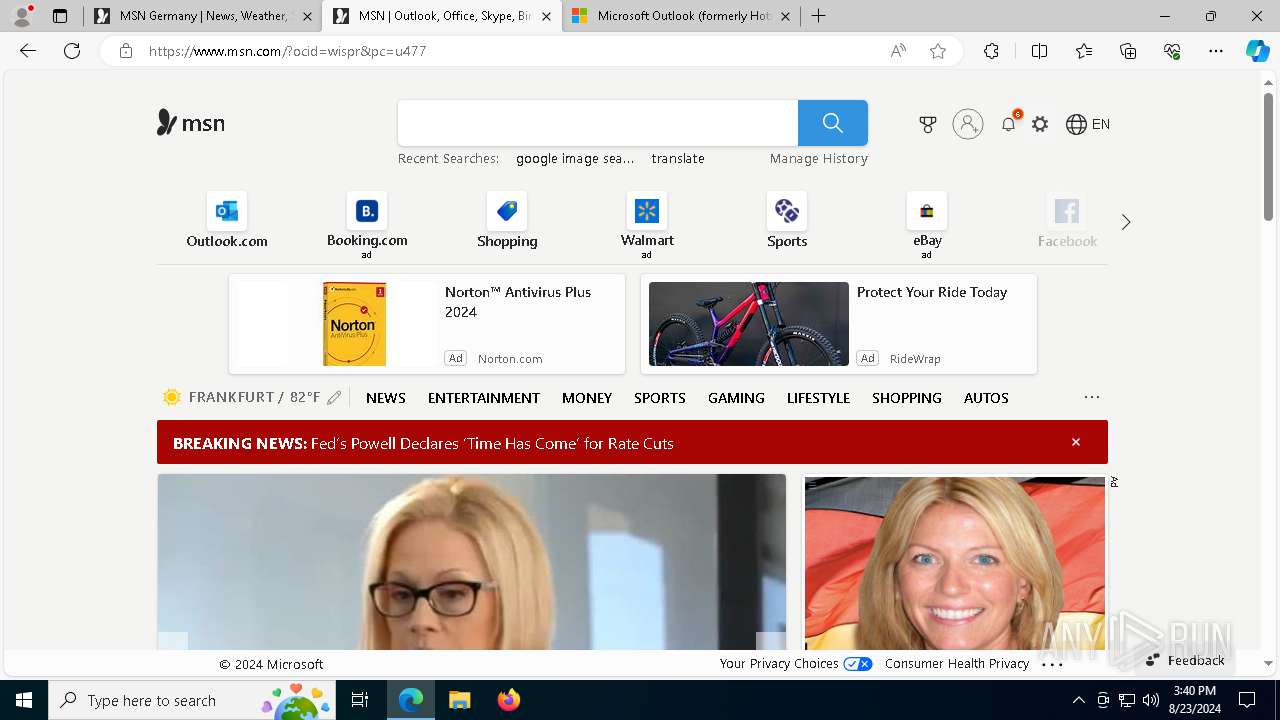The height and width of the screenshot is (720, 1280).
Task: Open Walmart shortcut tile
Action: pyautogui.click(x=647, y=225)
